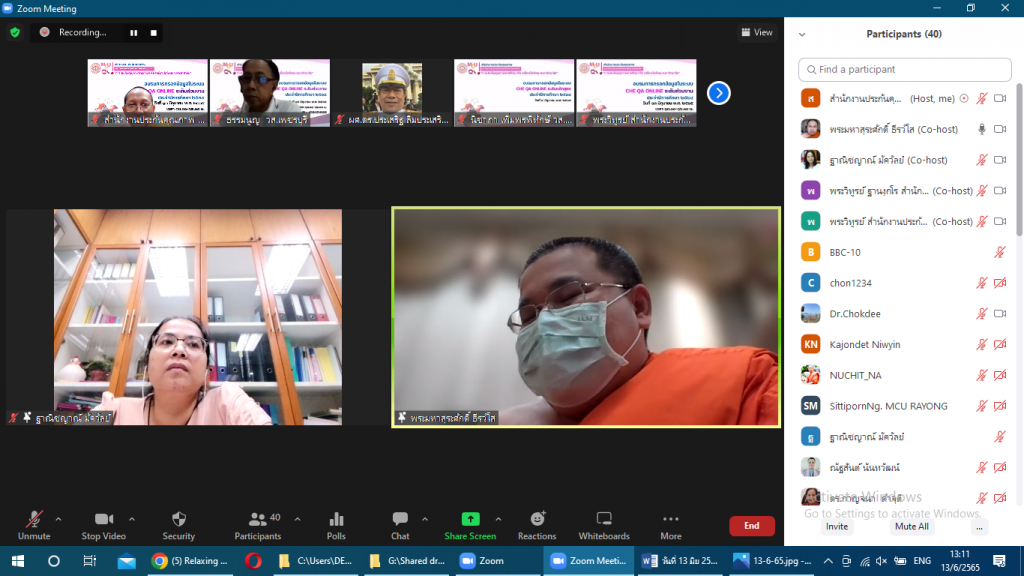This screenshot has width=1024, height=576.
Task: Click the green Share Screen icon
Action: (470, 519)
